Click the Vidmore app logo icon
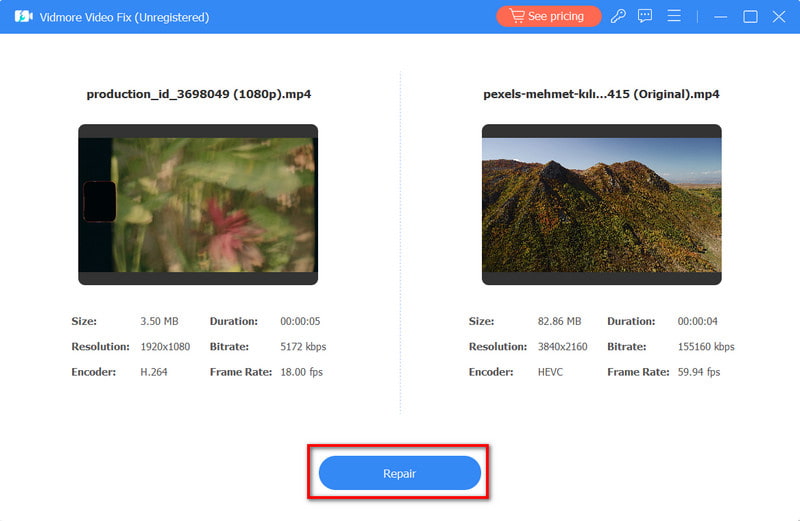800x521 pixels. (x=23, y=17)
